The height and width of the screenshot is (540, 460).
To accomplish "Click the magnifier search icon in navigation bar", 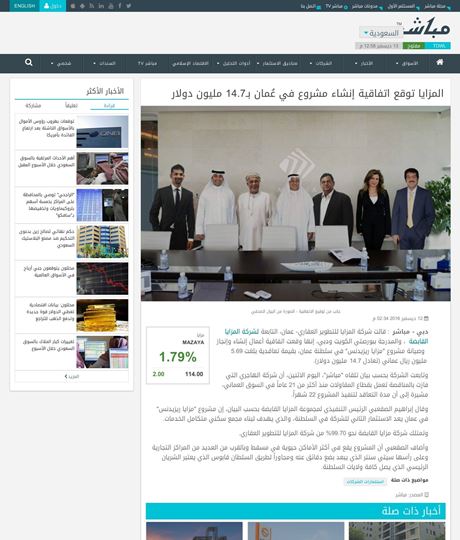I will tap(29, 62).
